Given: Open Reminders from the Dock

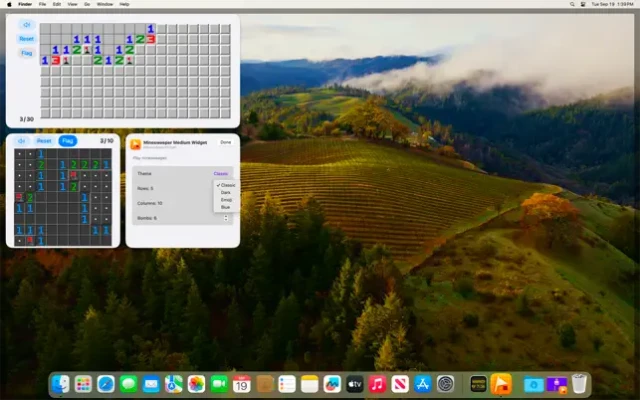Looking at the screenshot, I should (287, 384).
